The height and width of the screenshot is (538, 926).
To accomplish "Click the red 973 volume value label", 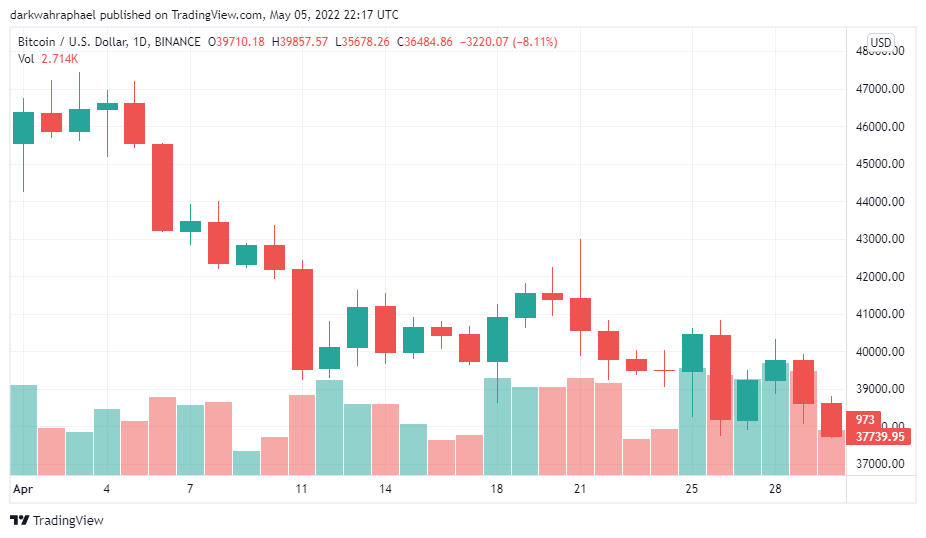I will [864, 420].
